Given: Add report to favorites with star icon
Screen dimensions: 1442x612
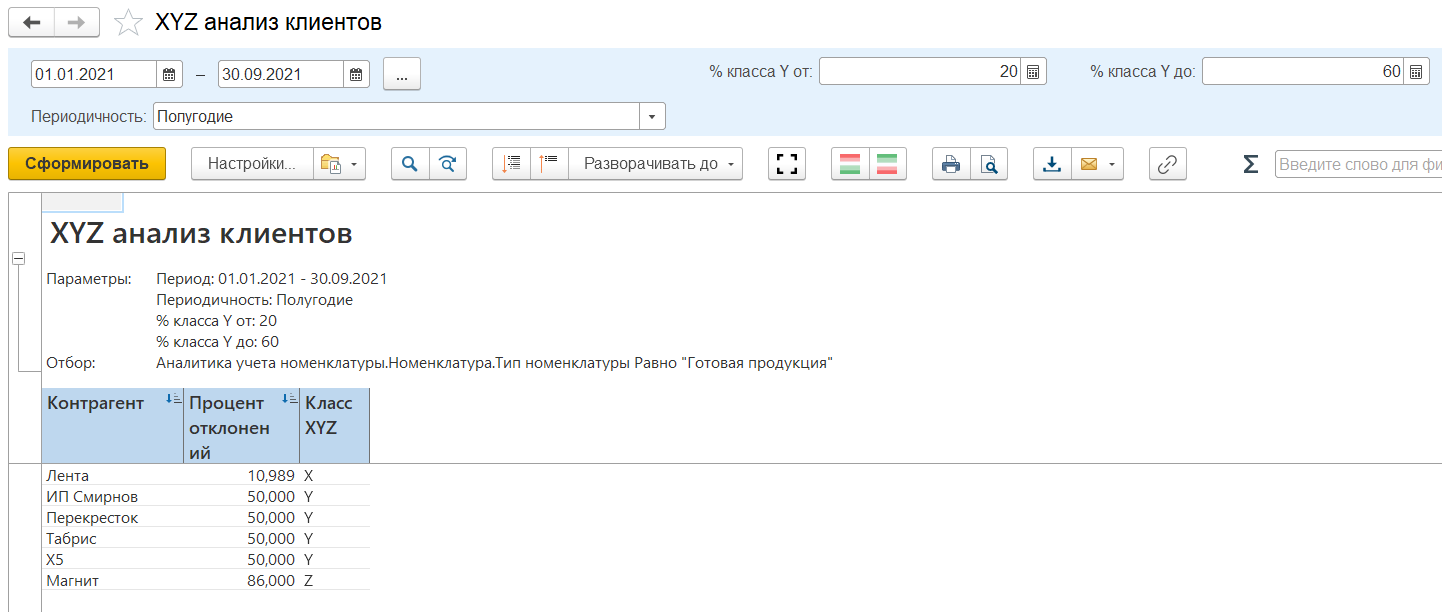Looking at the screenshot, I should coord(128,23).
